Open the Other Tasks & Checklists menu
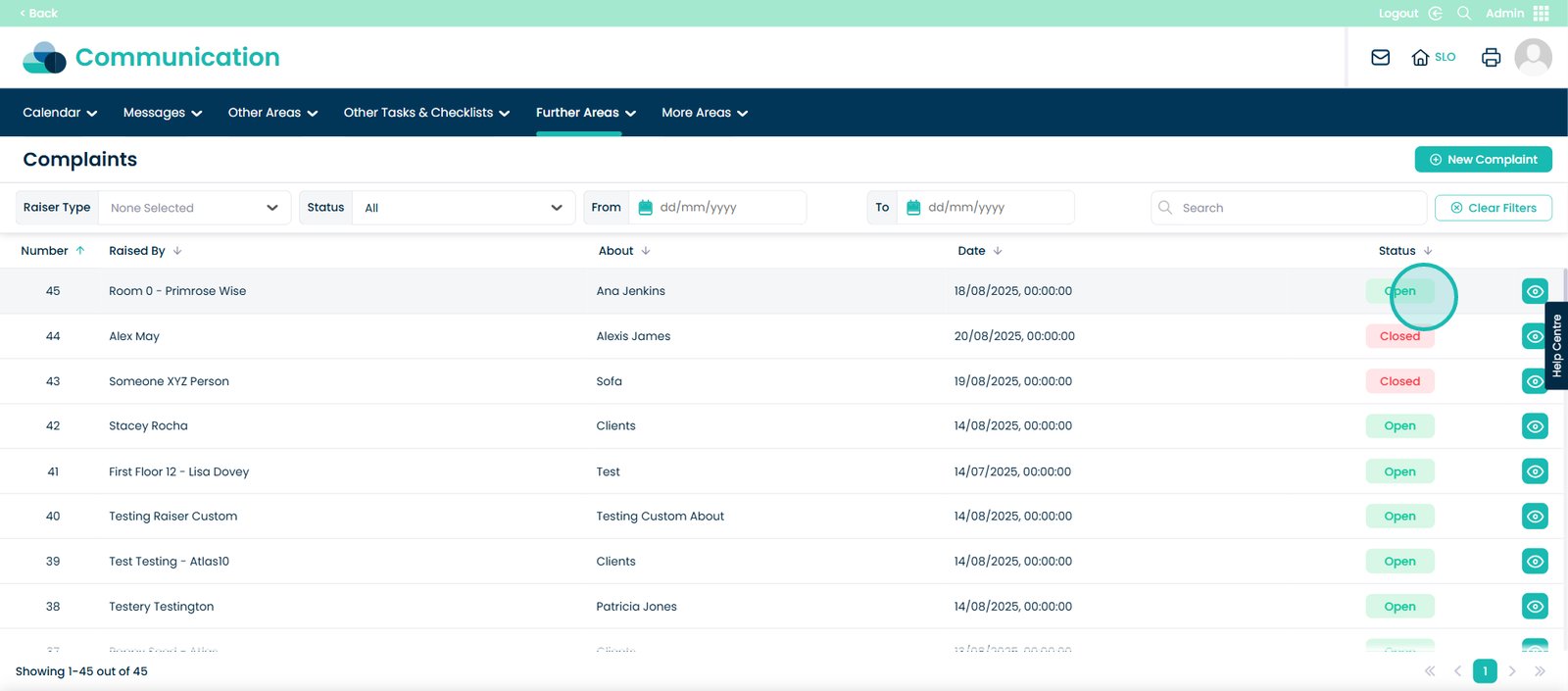This screenshot has width=1568, height=691. [x=426, y=113]
